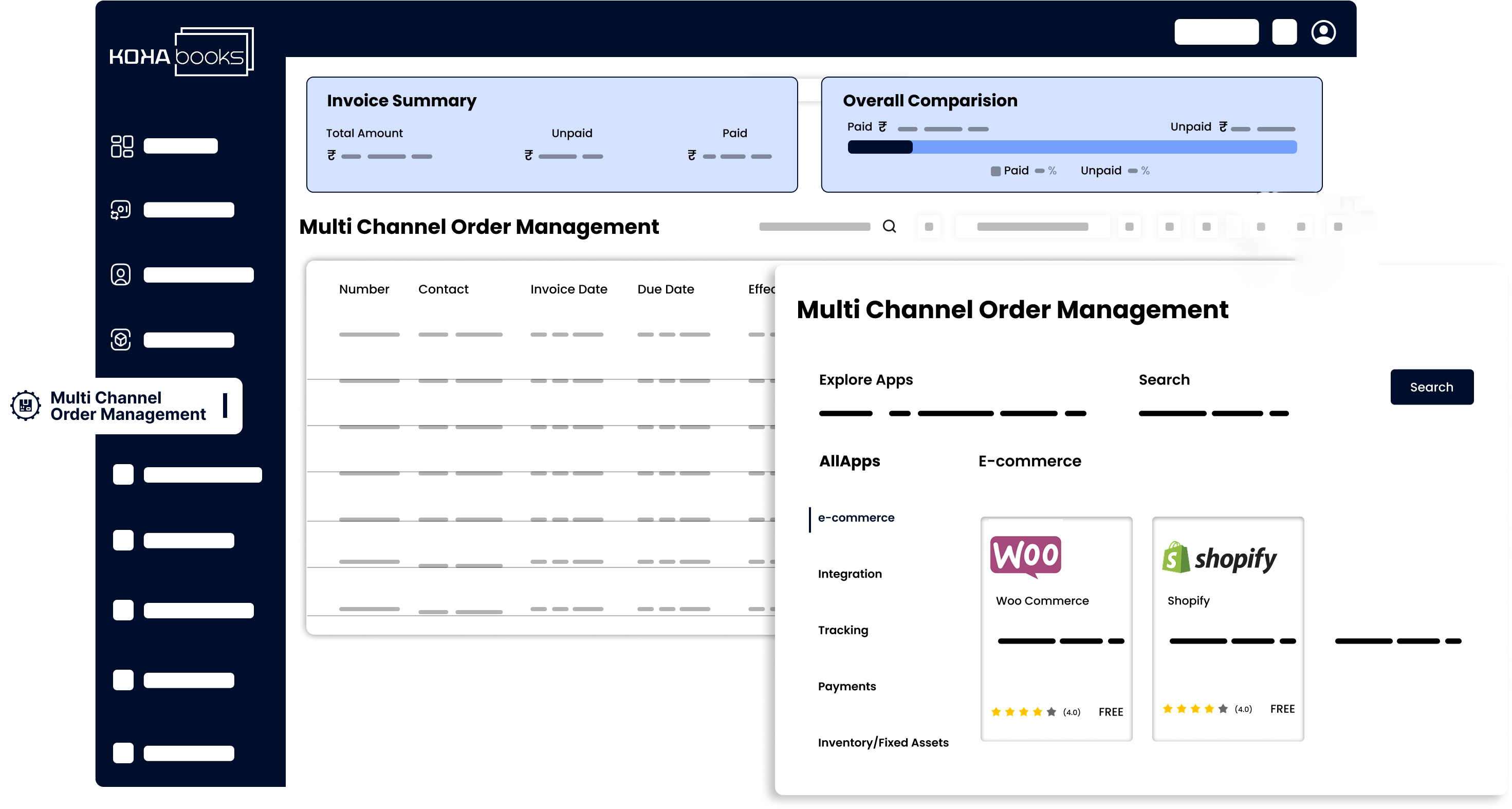This screenshot has width=1512, height=809.
Task: Click the Multi Channel Order Management gear icon
Action: coord(26,405)
